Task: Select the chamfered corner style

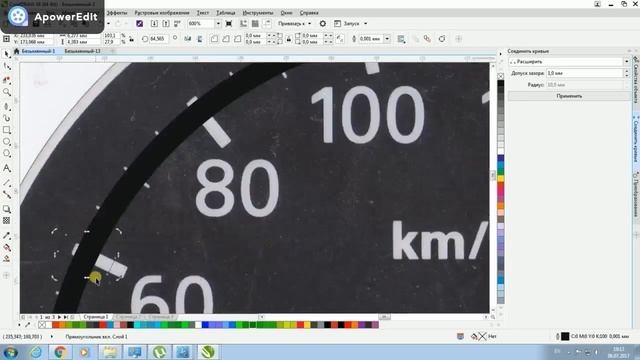Action: (x=237, y=39)
